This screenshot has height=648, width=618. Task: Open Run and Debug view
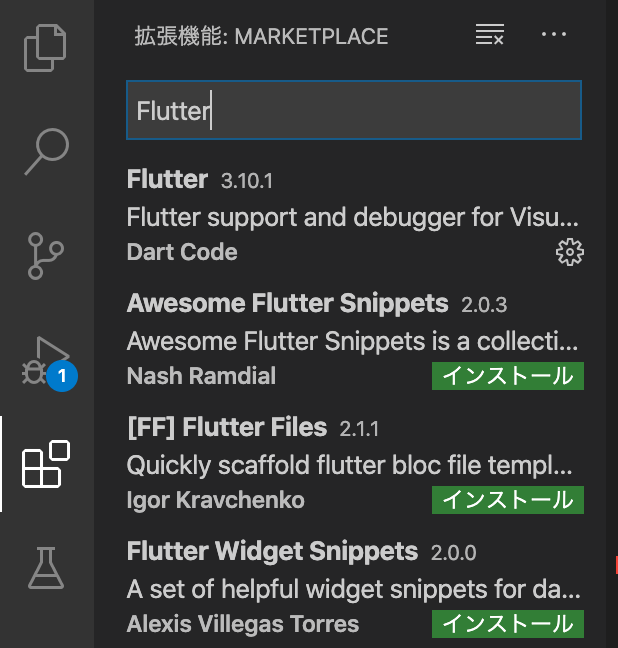(46, 361)
